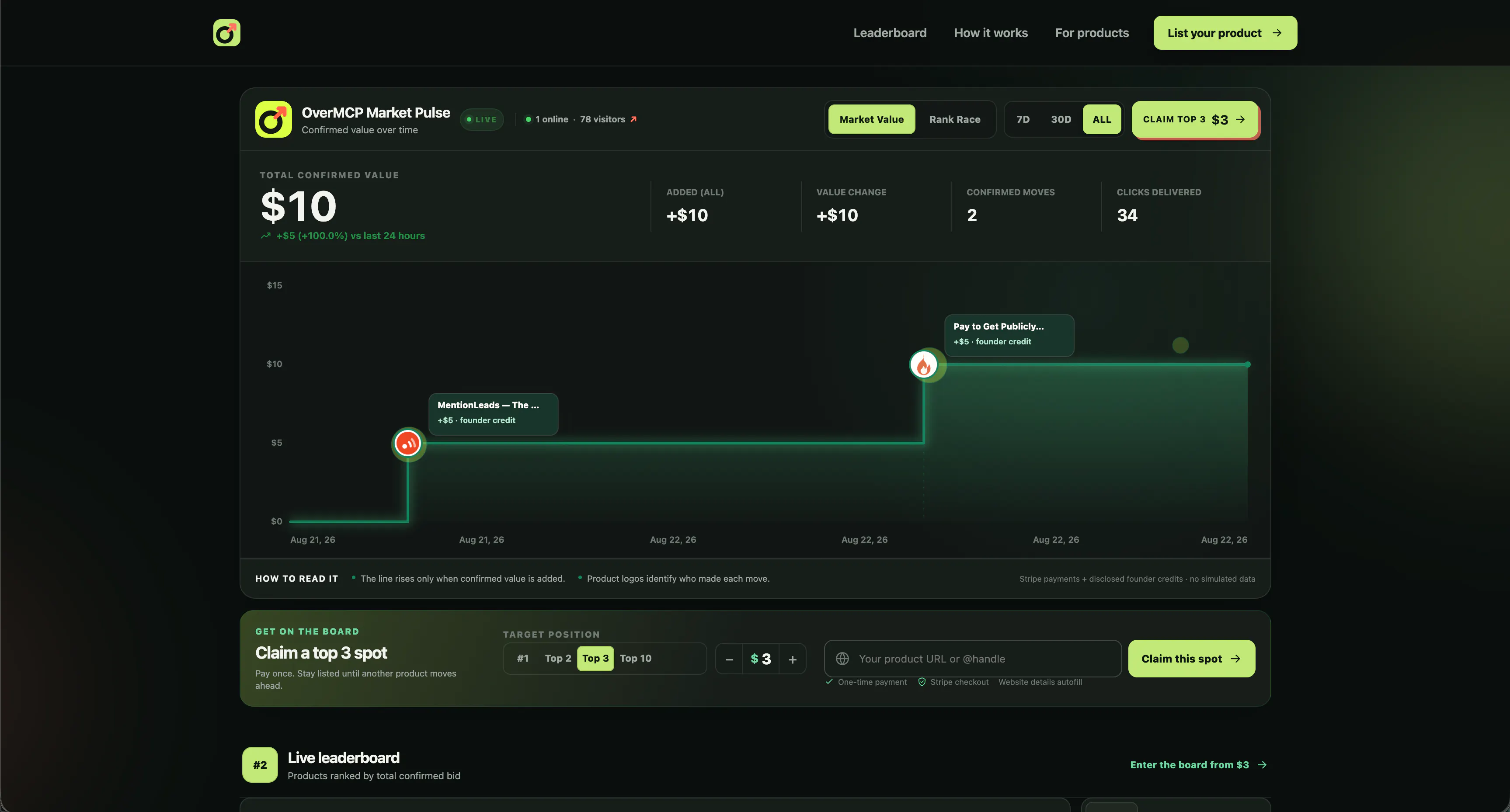Select the Top 3 target position
The image size is (1510, 812).
595,658
